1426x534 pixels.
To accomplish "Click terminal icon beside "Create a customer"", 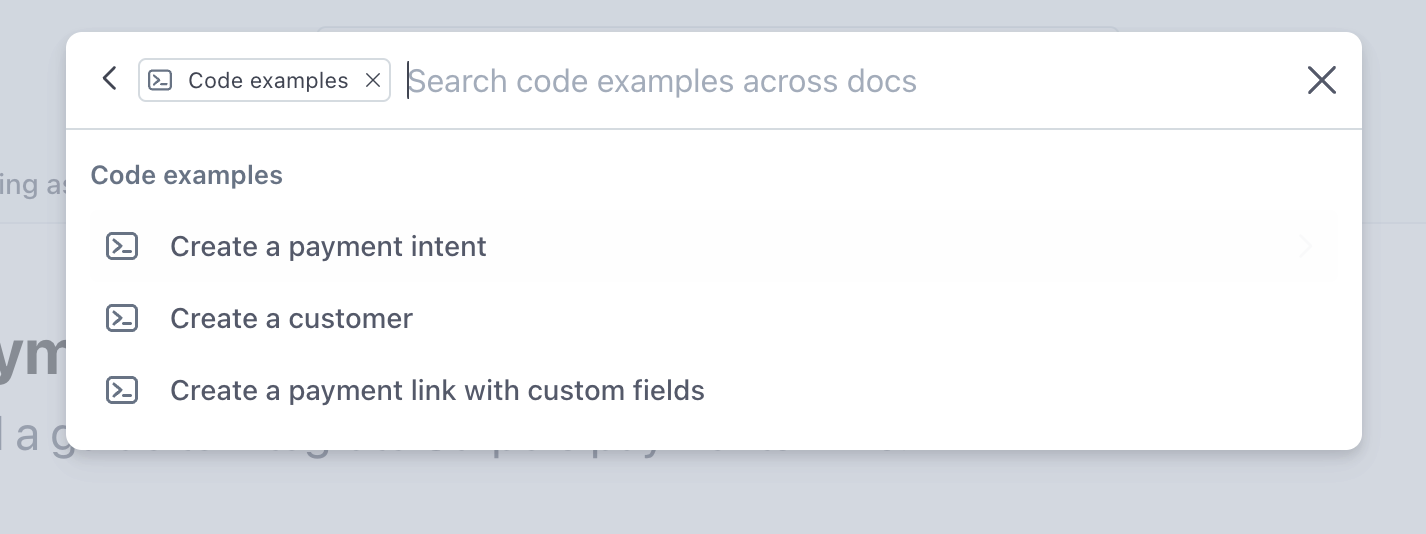I will pos(122,318).
